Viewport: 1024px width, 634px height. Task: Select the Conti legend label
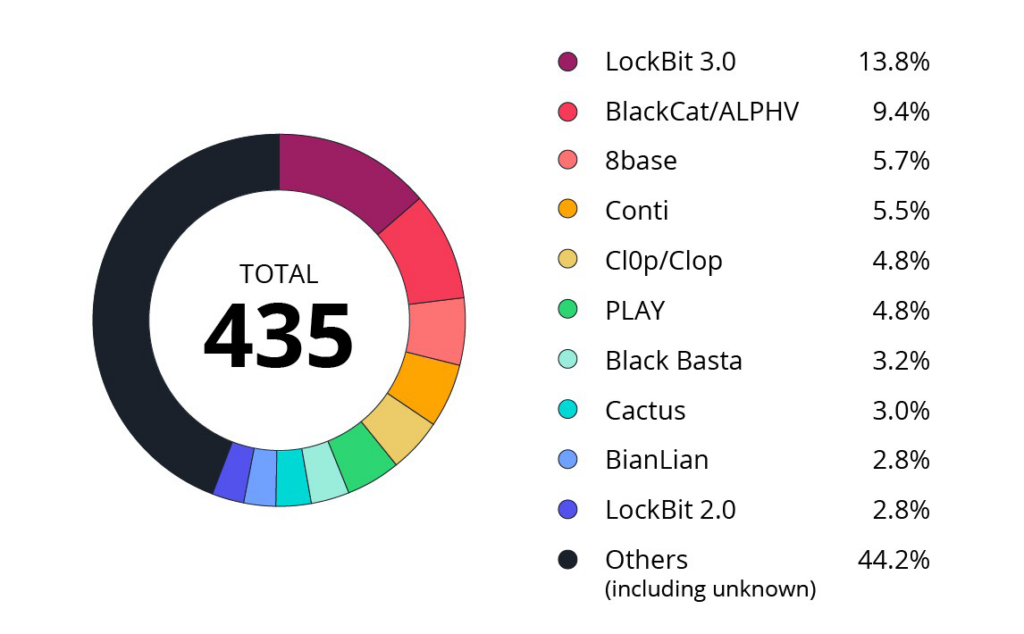(637, 210)
